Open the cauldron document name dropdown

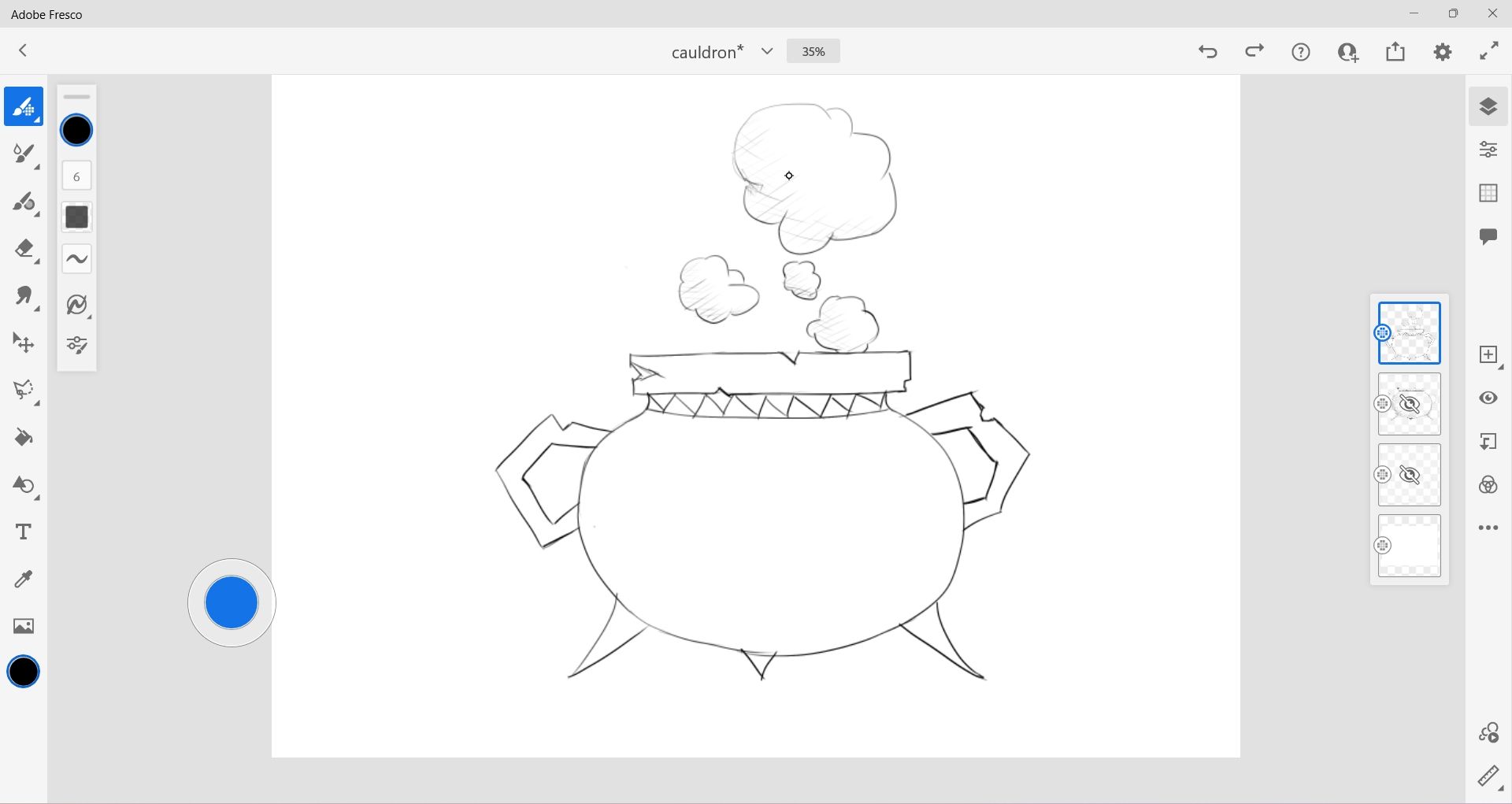(767, 52)
